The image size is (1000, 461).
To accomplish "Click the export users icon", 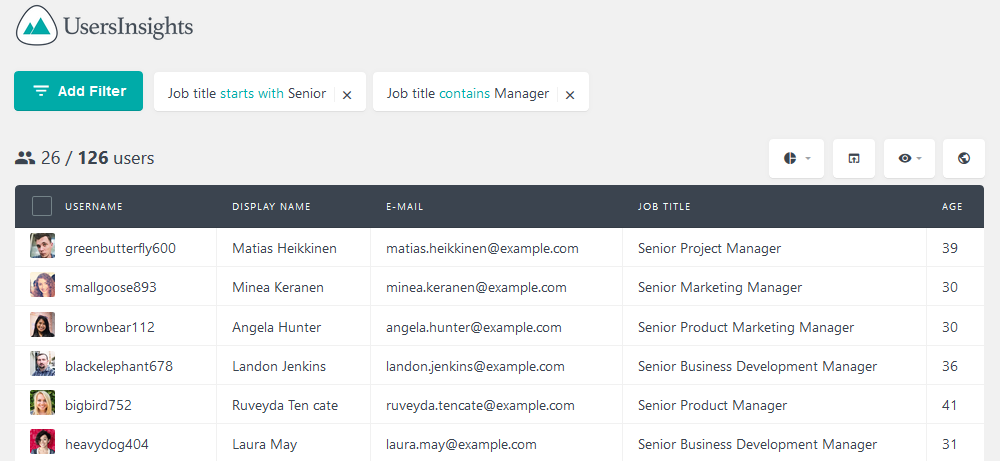I will click(x=853, y=158).
